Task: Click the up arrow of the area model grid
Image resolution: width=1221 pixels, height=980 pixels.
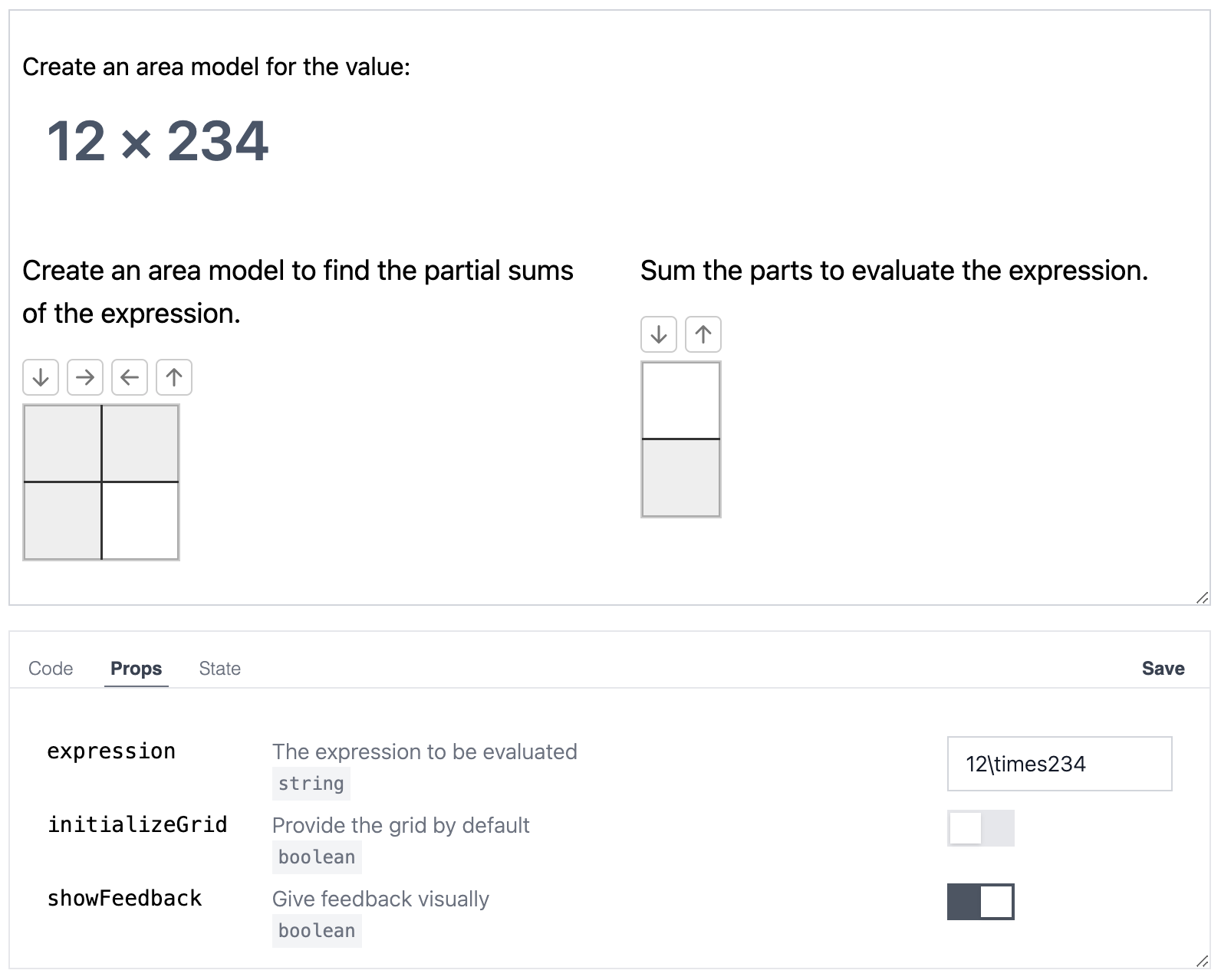Action: pos(174,377)
